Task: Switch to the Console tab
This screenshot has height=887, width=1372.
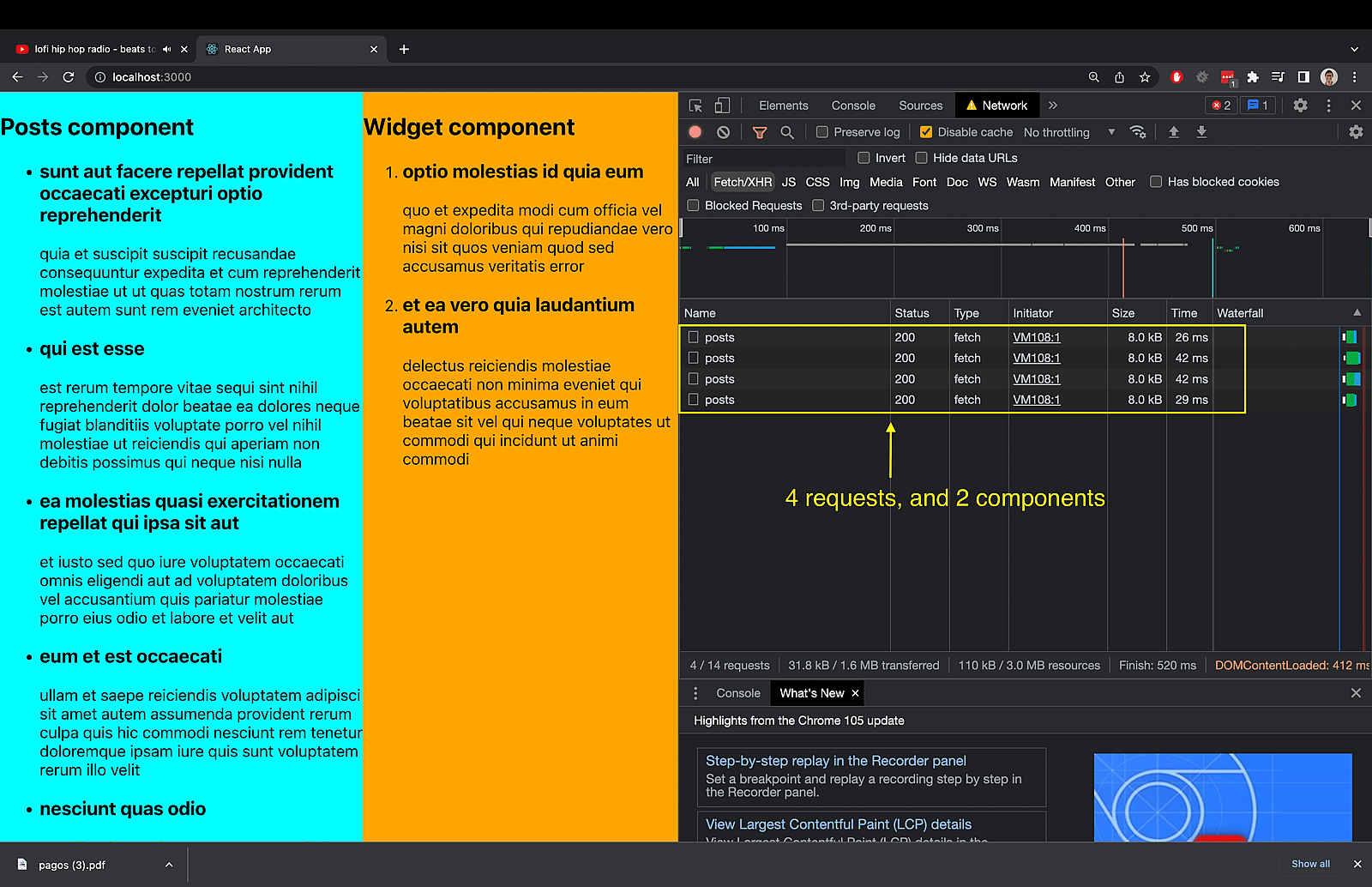Action: pos(852,105)
